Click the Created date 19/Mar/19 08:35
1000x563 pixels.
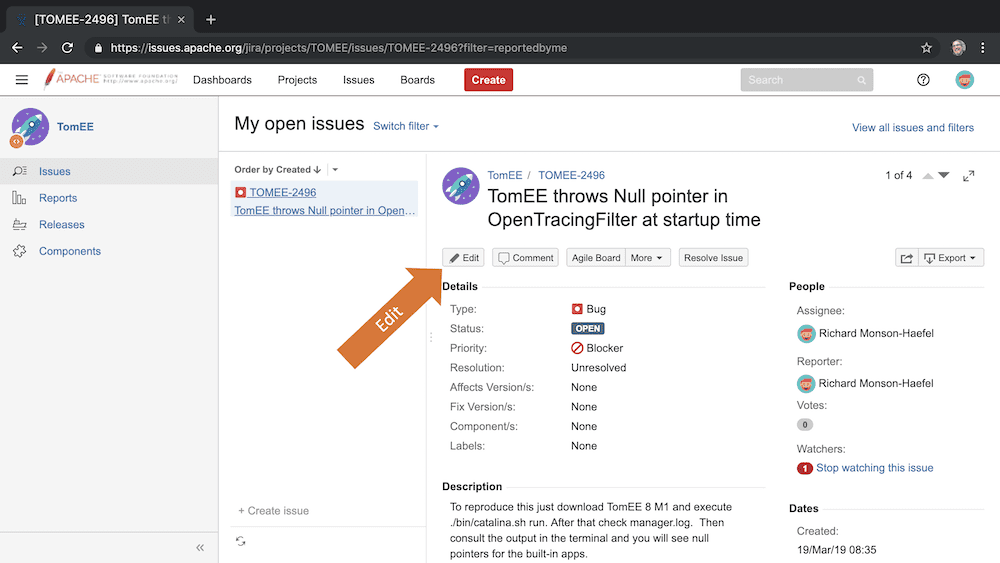point(836,550)
